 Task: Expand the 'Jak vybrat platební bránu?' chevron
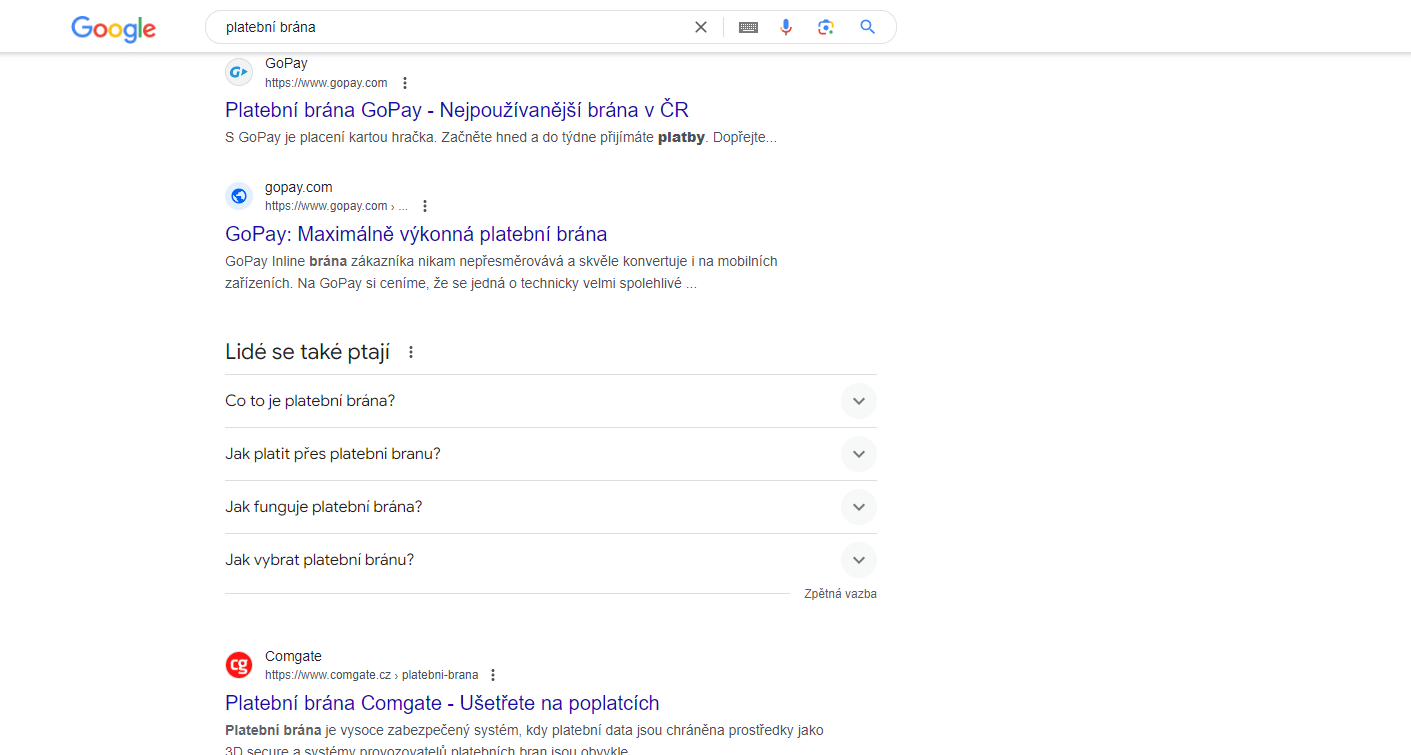click(858, 560)
